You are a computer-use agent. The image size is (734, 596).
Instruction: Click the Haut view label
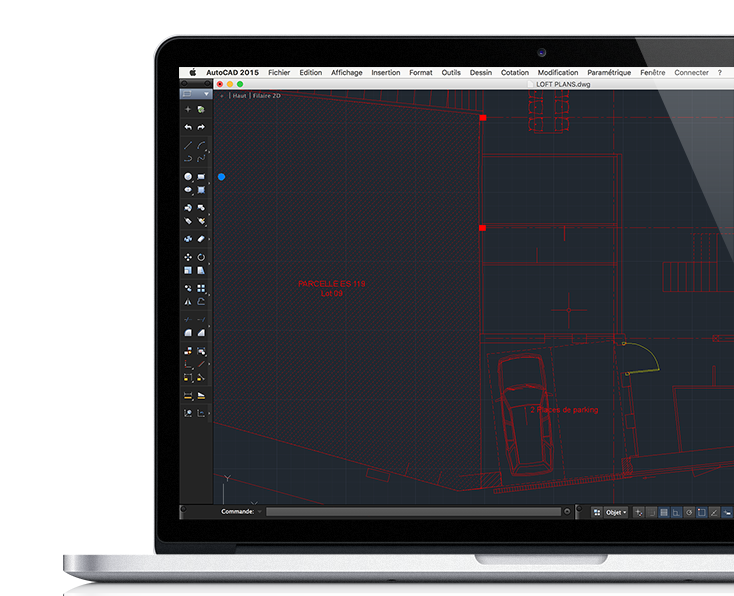click(239, 96)
